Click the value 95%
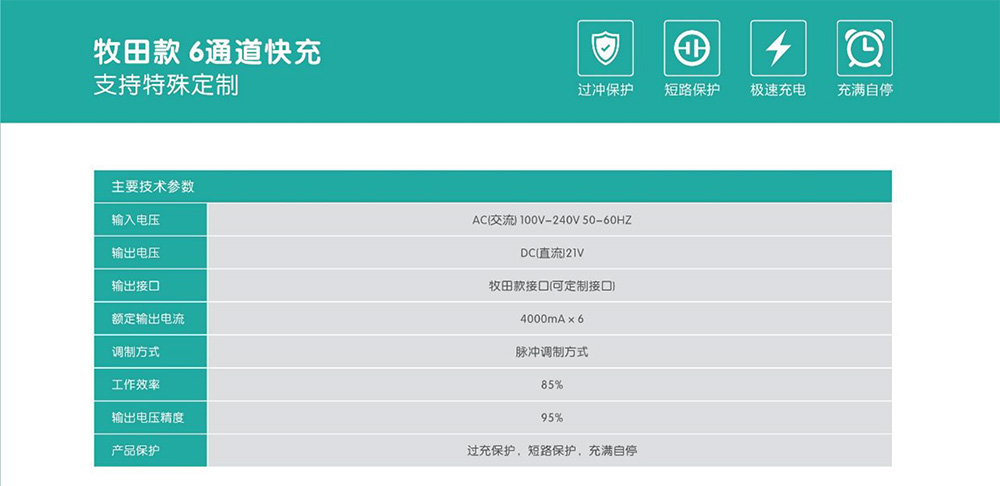Screen dimensions: 1000x486 (x=552, y=418)
